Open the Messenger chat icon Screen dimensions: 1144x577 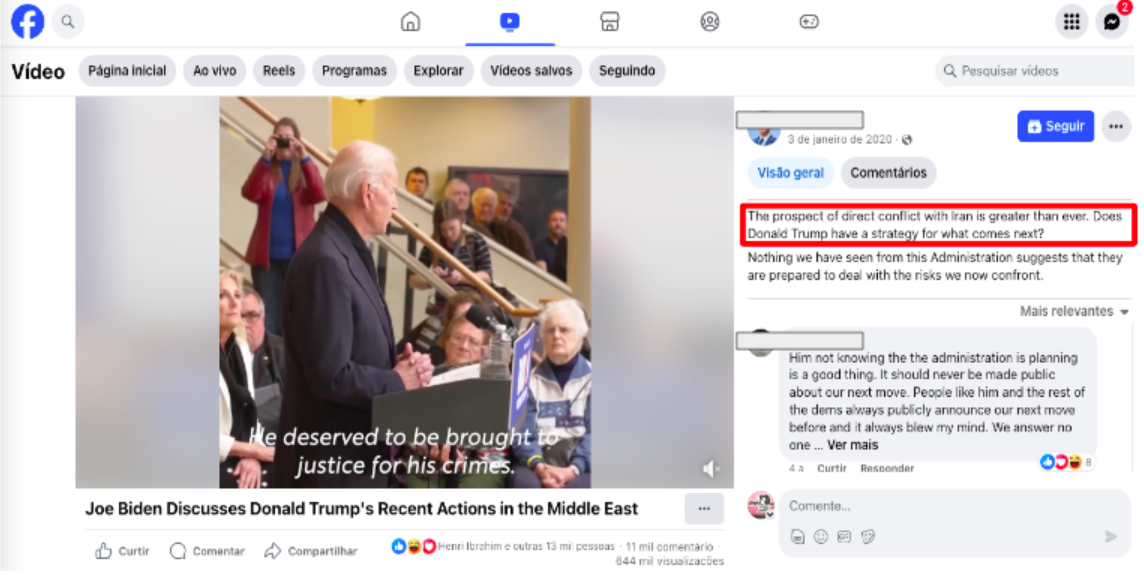click(1112, 22)
